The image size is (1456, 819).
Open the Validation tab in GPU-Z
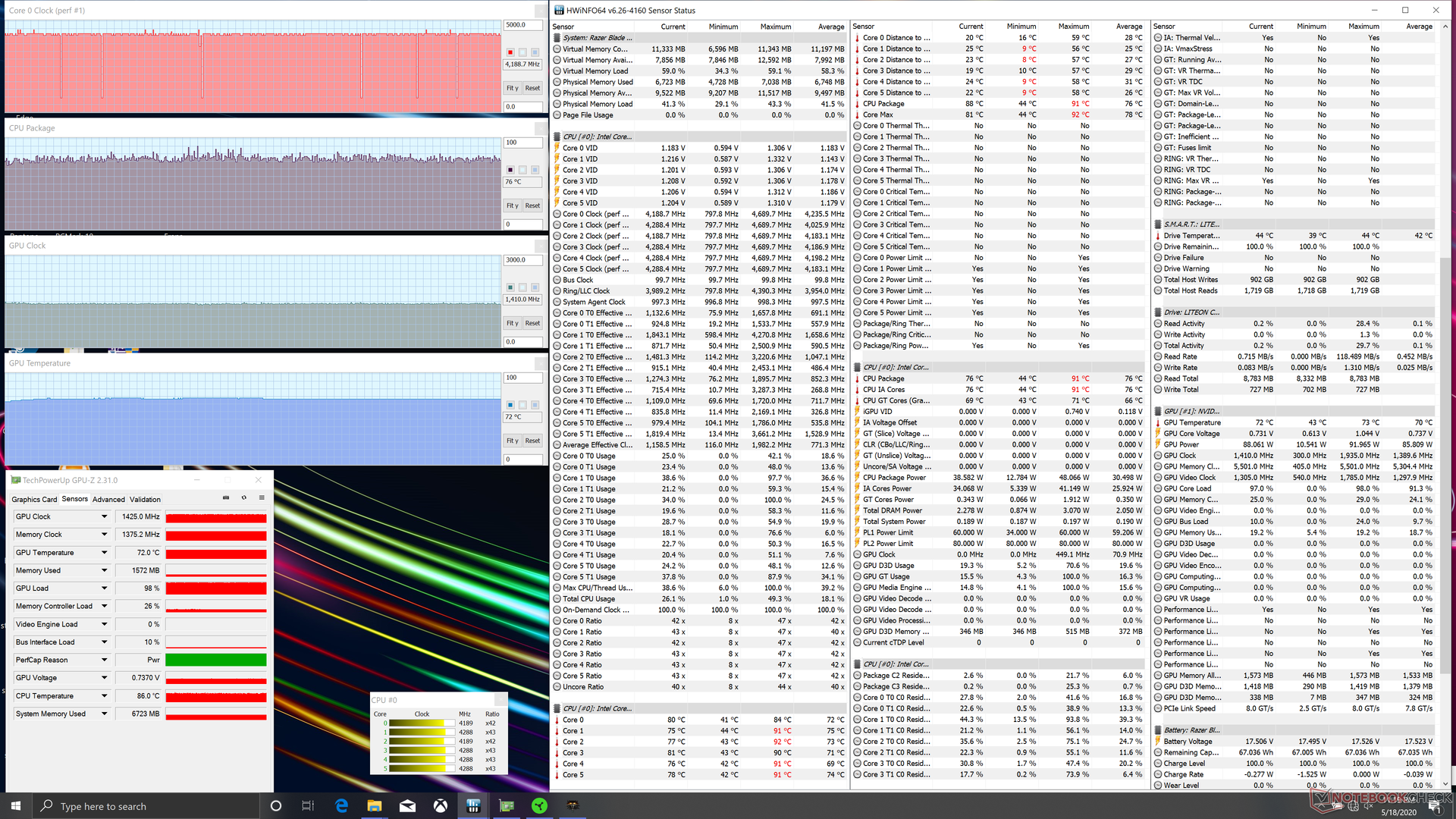[145, 500]
